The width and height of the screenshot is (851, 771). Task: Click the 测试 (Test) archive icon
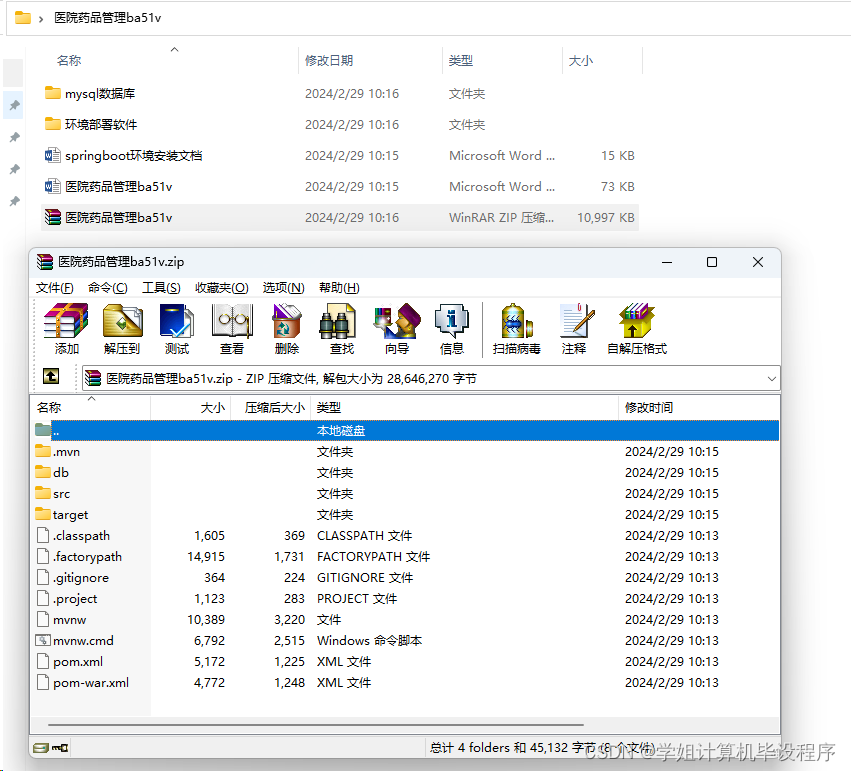(176, 329)
